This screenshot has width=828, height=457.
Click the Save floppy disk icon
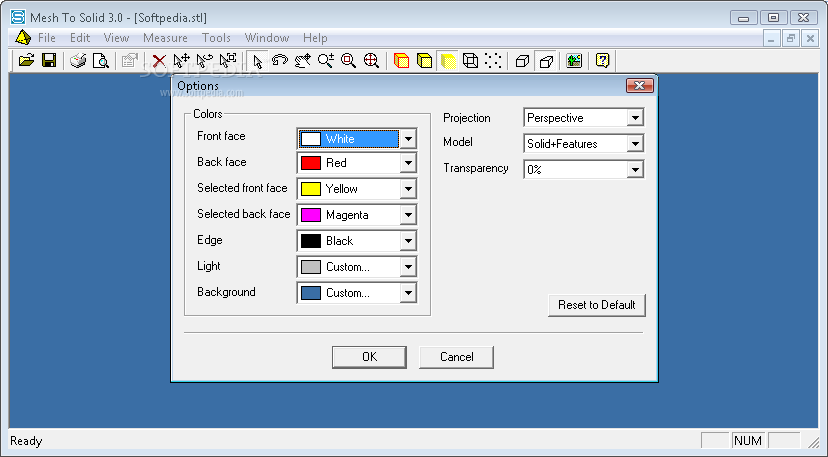[49, 60]
